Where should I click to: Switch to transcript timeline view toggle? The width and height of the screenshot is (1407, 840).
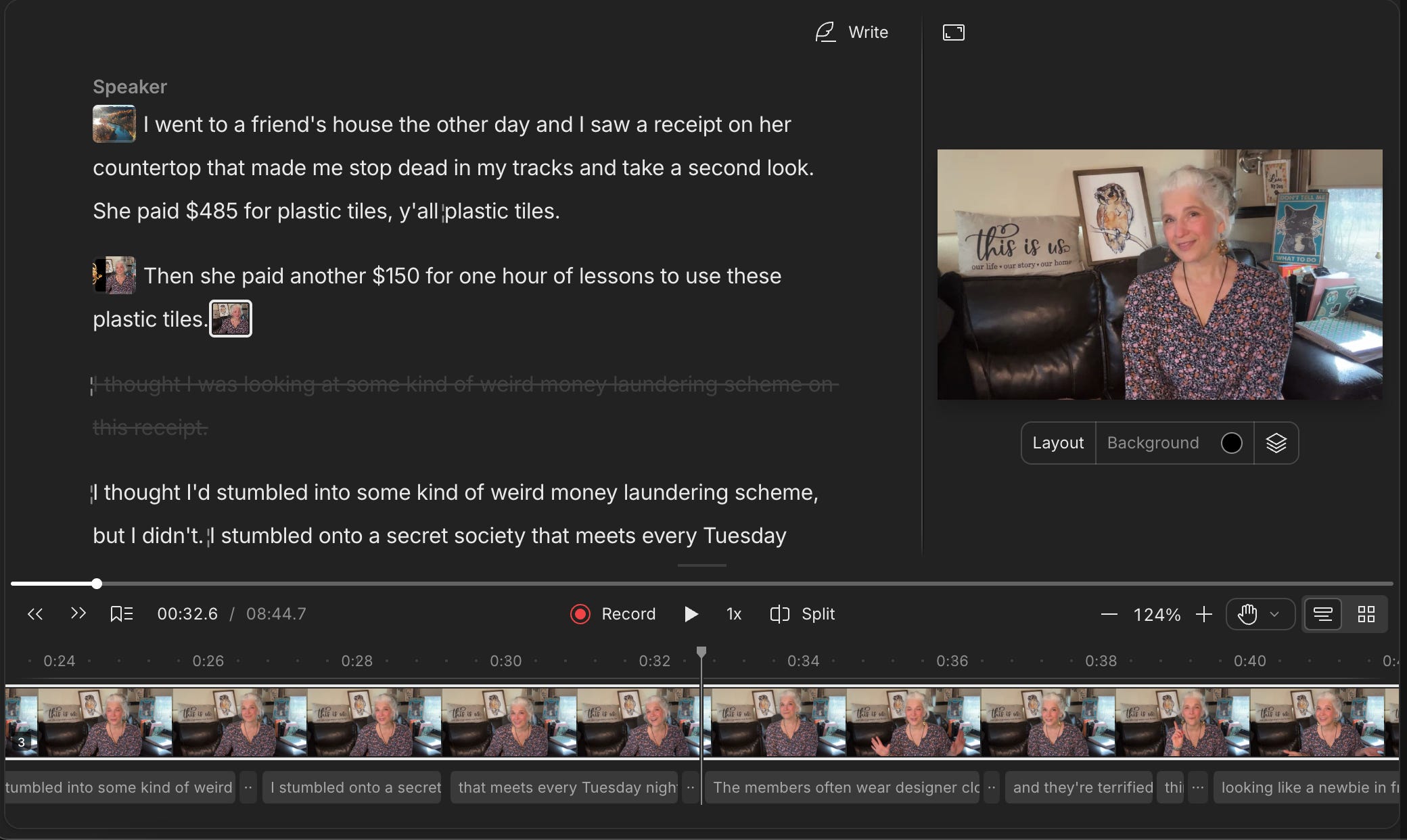click(1322, 614)
